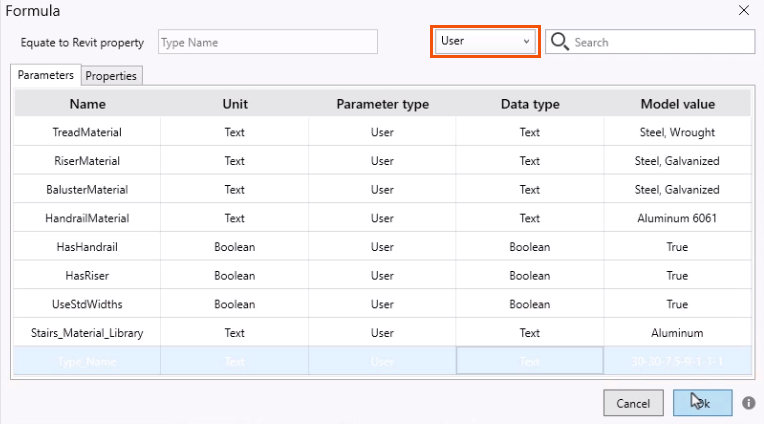Click the Unit column header

[235, 104]
